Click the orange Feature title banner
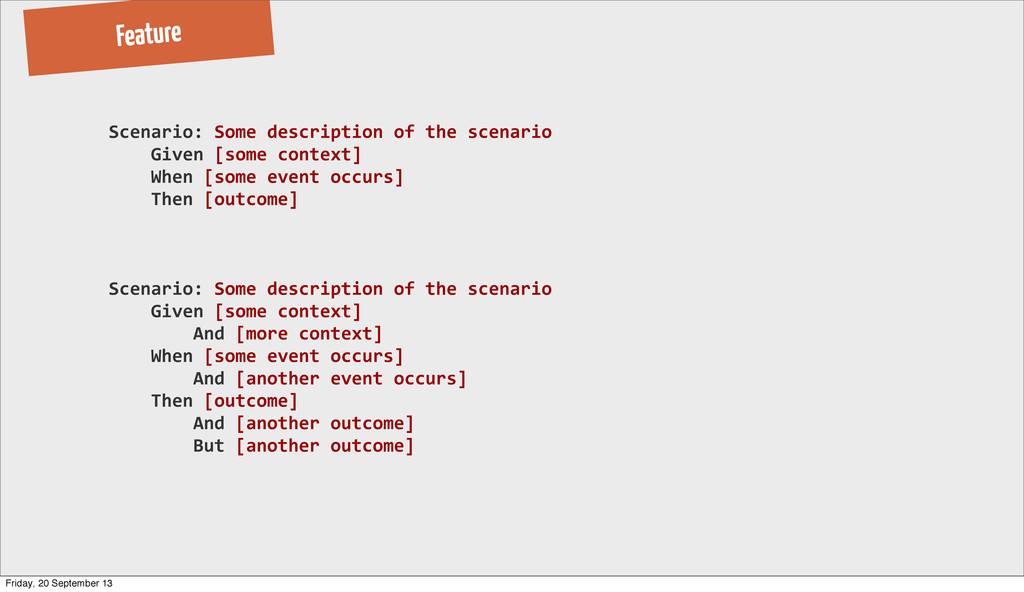The width and height of the screenshot is (1024, 592). (149, 37)
